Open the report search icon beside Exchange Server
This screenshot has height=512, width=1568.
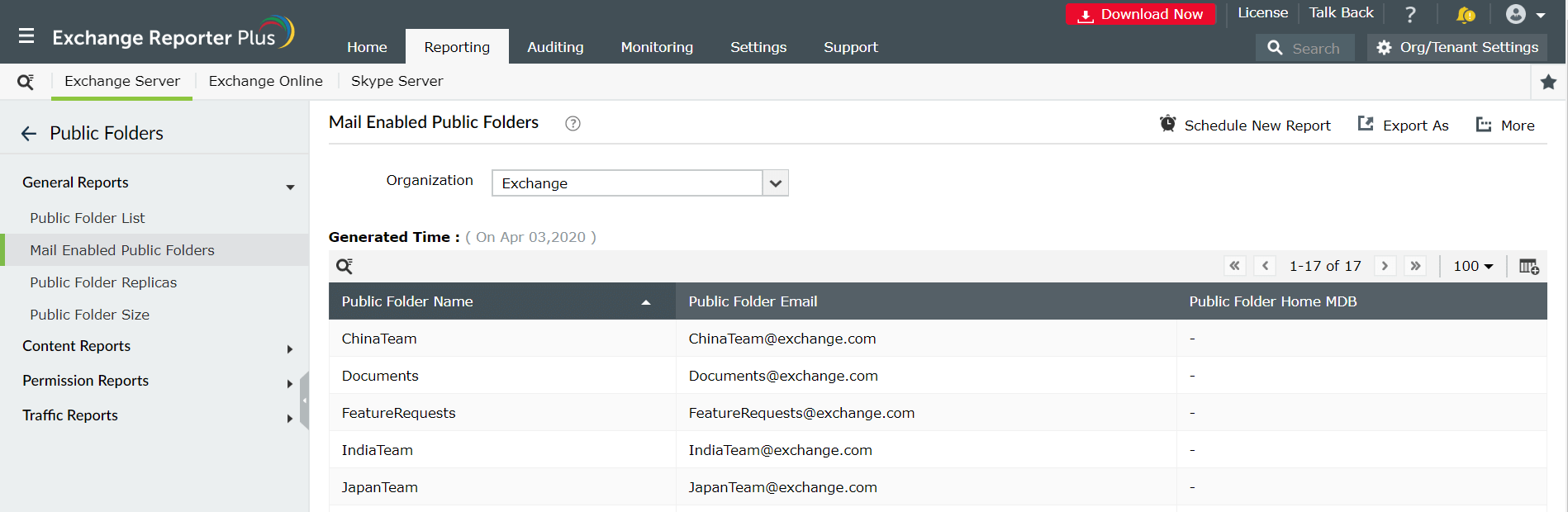coord(26,82)
